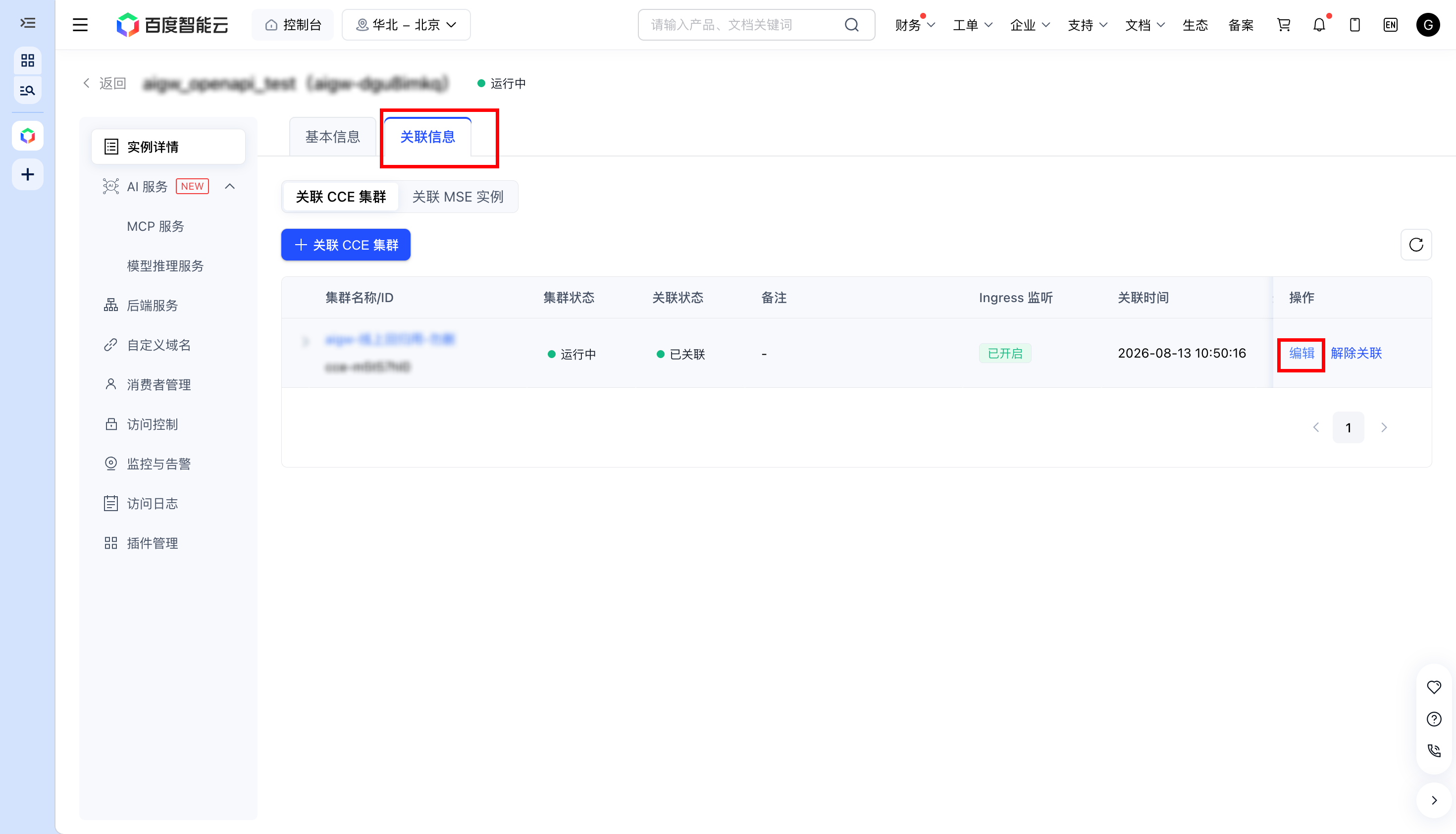
Task: Click the blue 关联 CCE 集群 button
Action: click(x=345, y=245)
